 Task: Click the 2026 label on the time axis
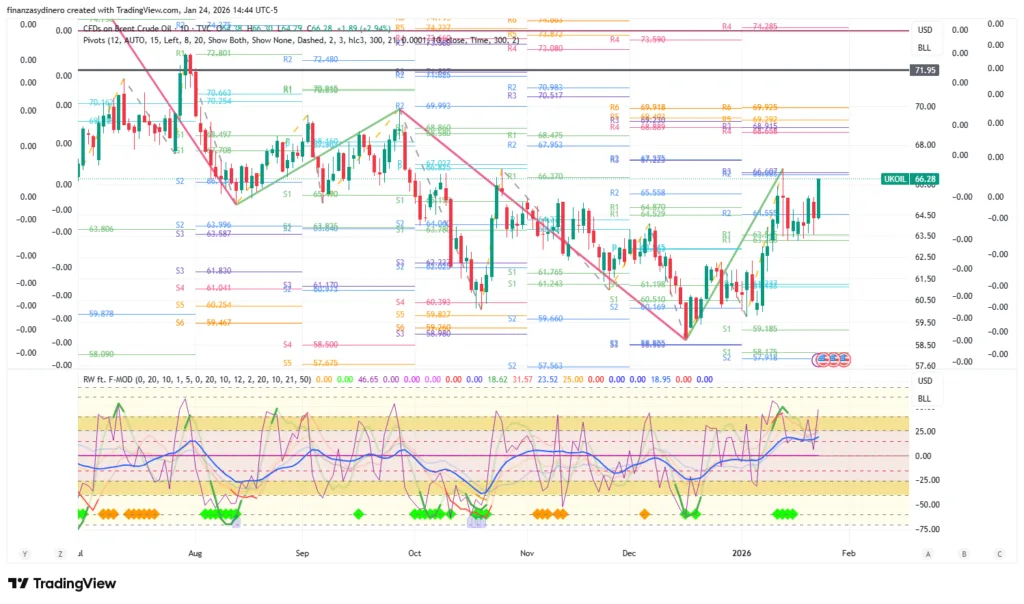click(741, 552)
